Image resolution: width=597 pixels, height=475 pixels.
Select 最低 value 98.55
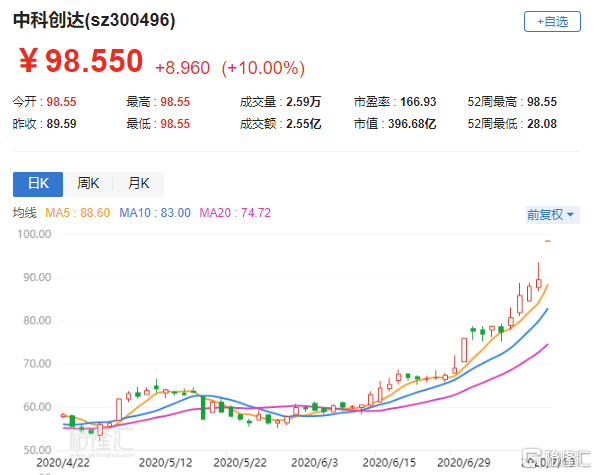tap(175, 124)
